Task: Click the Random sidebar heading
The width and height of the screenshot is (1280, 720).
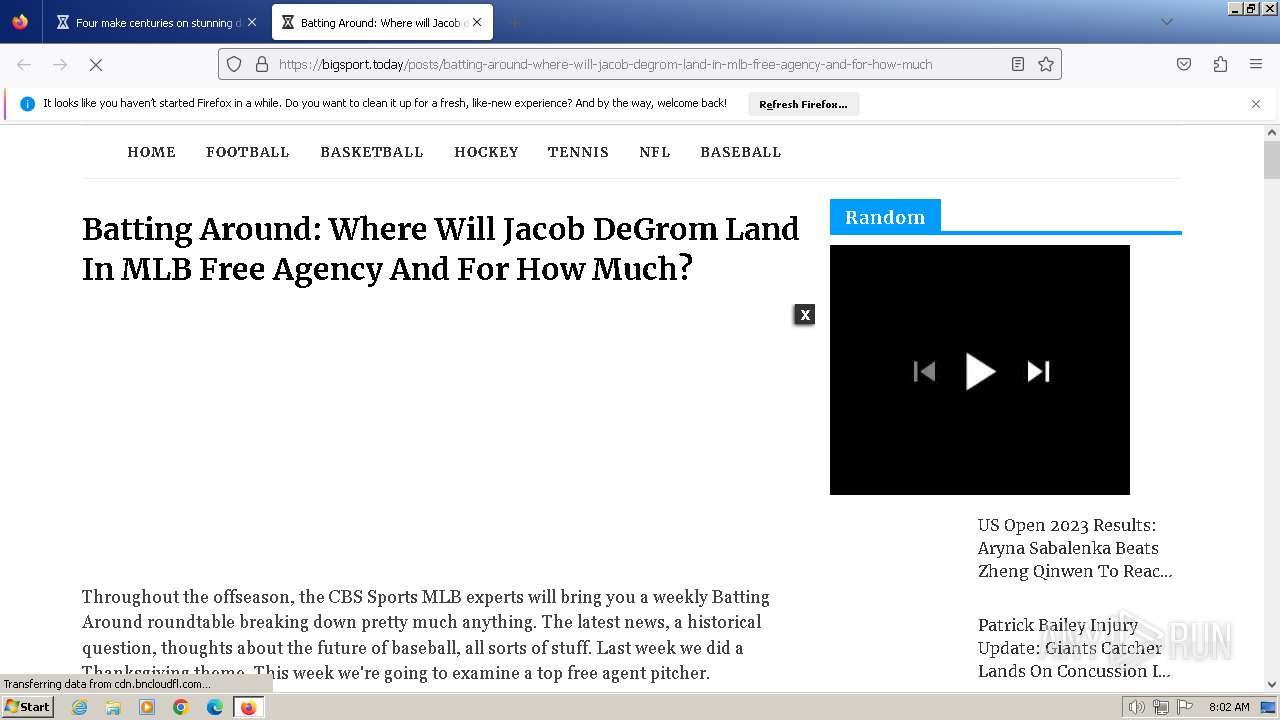Action: point(885,217)
